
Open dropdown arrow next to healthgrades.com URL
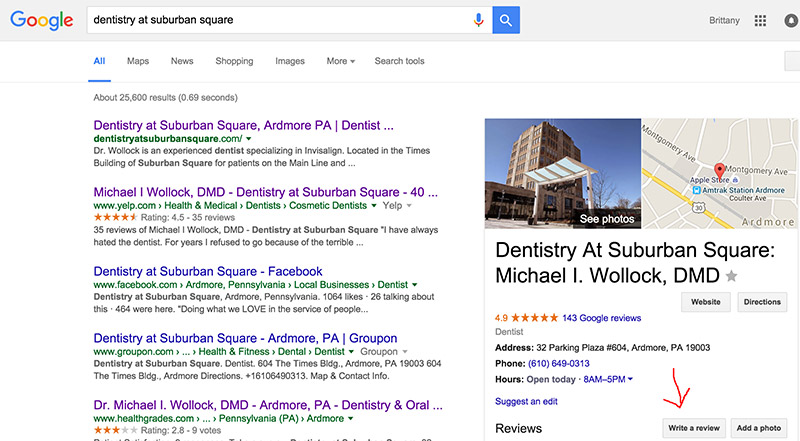click(x=351, y=419)
